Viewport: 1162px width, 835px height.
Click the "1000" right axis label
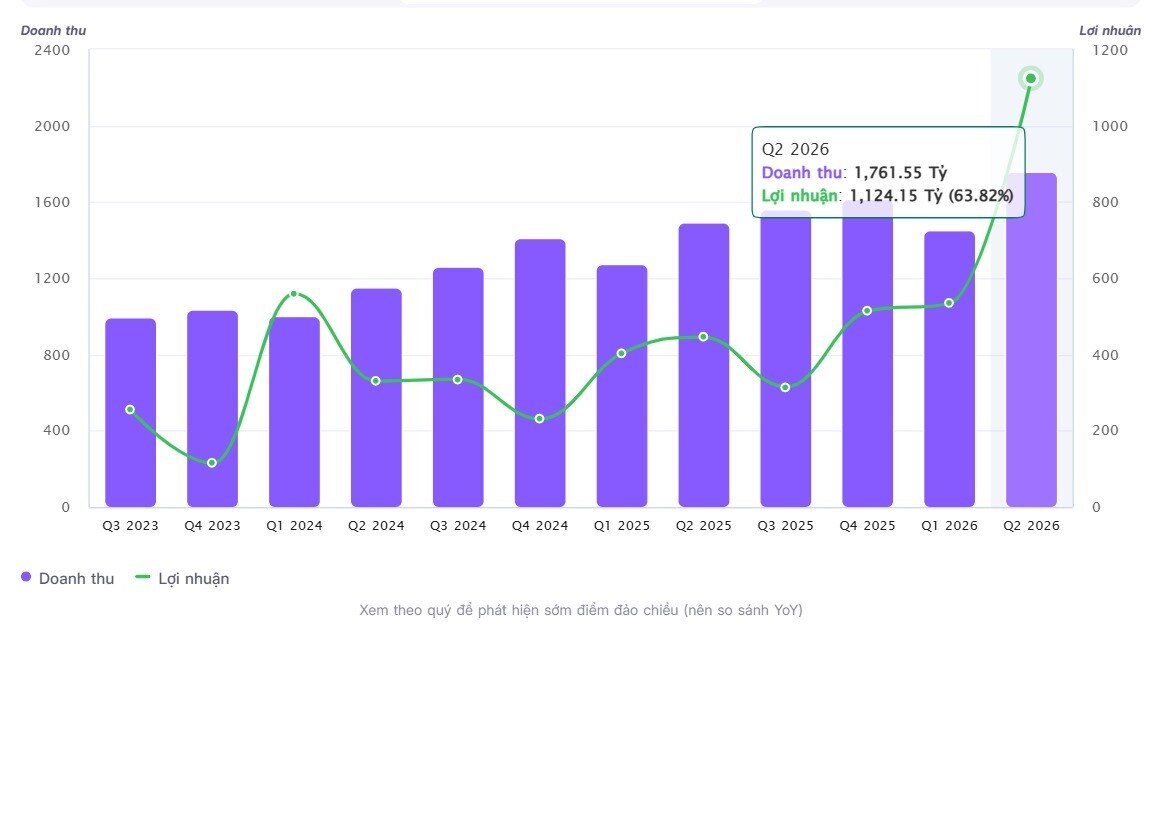1110,127
